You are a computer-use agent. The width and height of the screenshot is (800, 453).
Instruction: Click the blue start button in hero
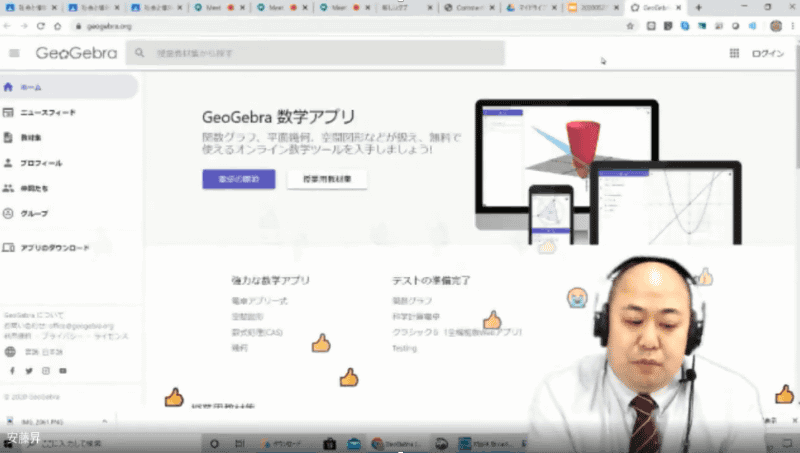pyautogui.click(x=239, y=179)
